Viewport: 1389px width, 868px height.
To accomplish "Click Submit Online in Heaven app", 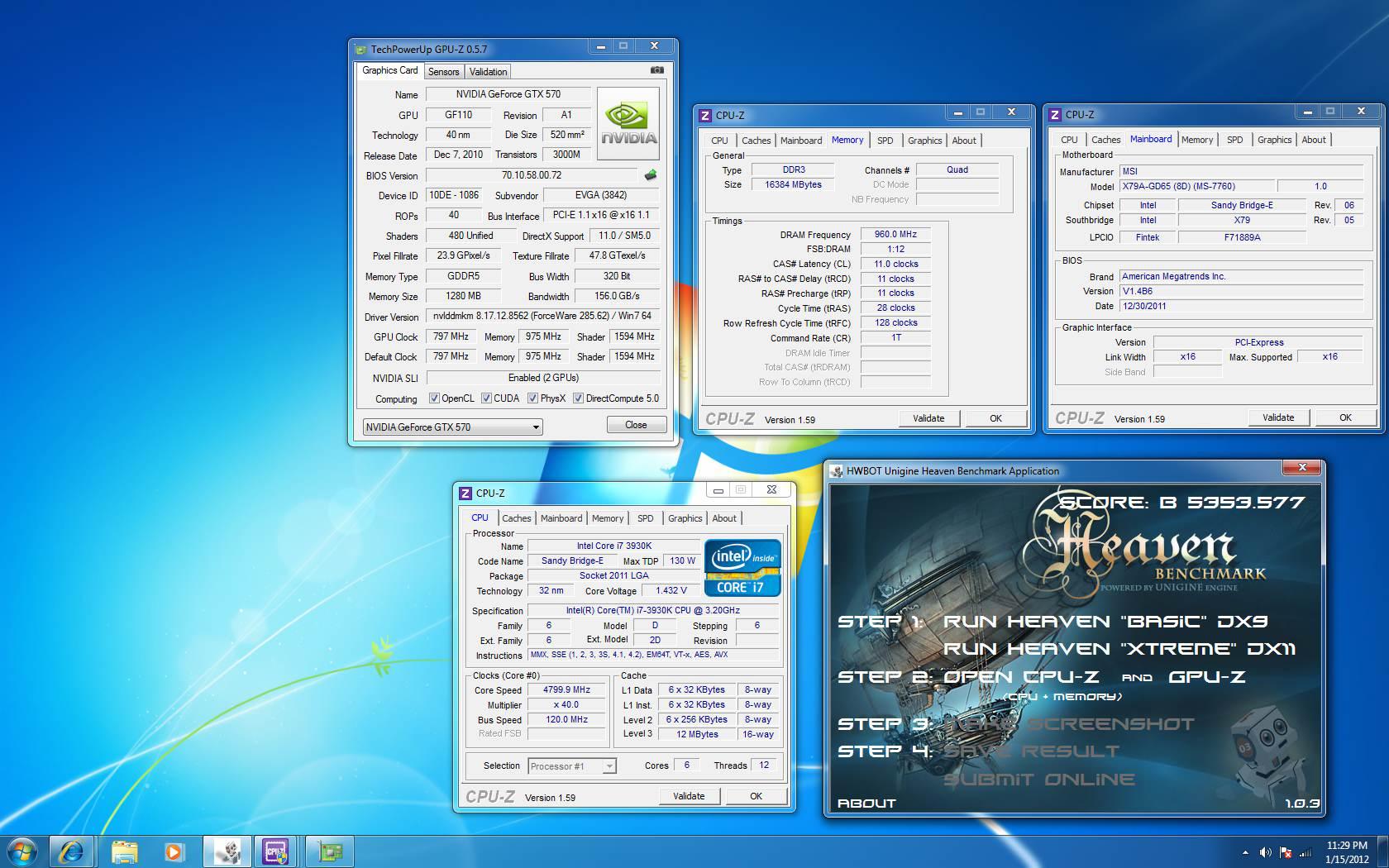I will 1039,780.
